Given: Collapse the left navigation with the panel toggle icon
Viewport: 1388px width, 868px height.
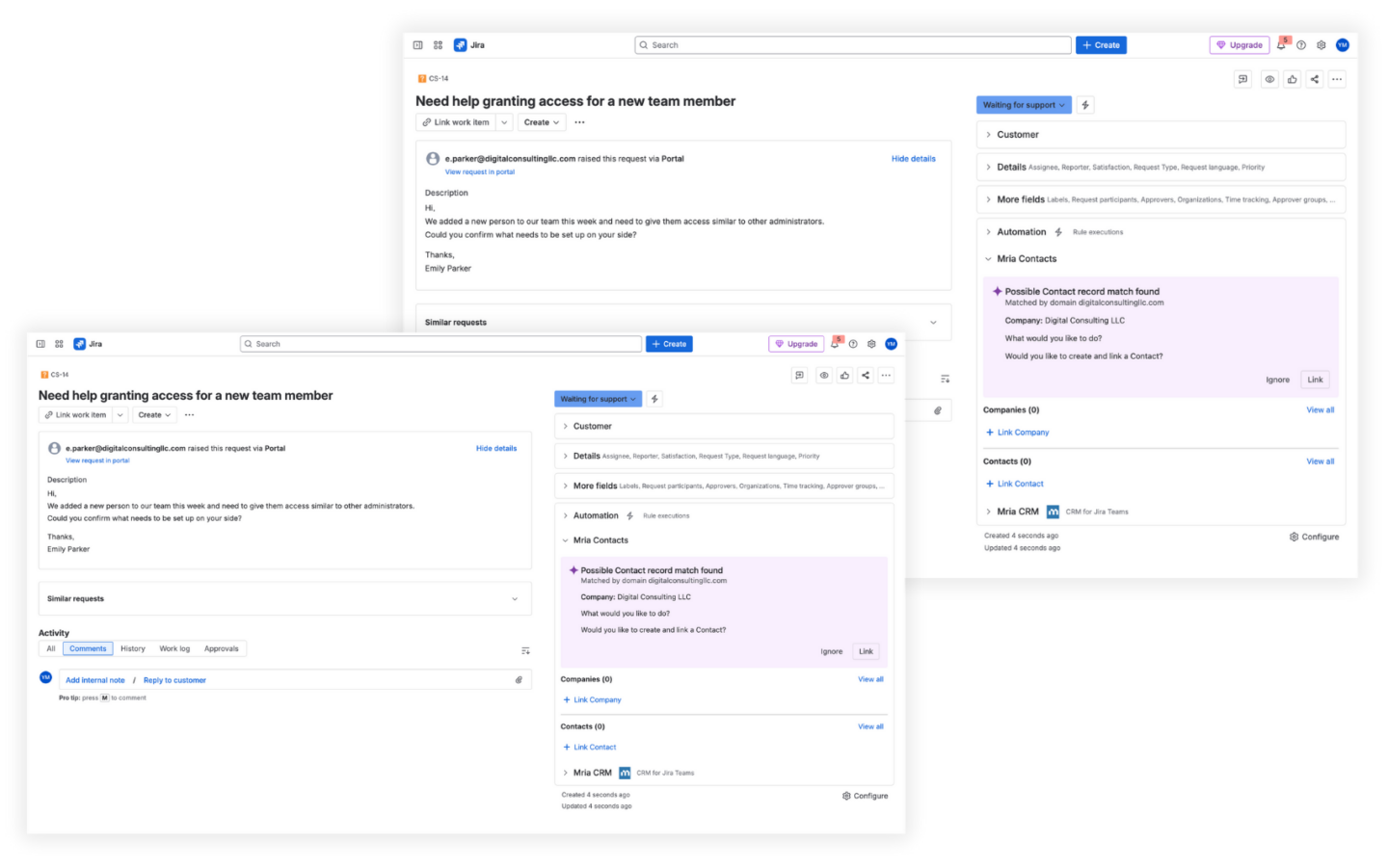Looking at the screenshot, I should click(40, 343).
